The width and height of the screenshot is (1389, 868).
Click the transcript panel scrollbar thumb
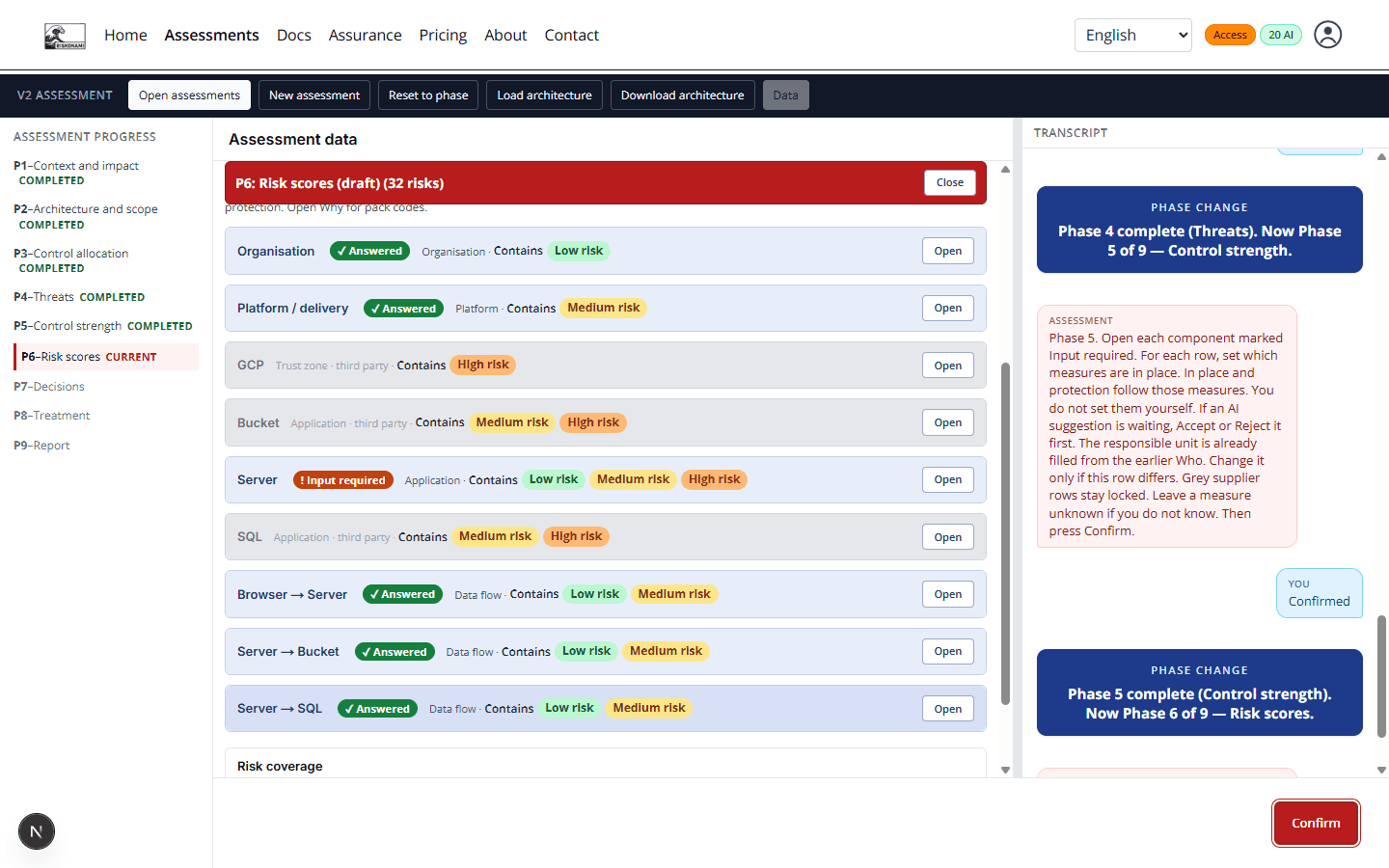tap(1381, 676)
